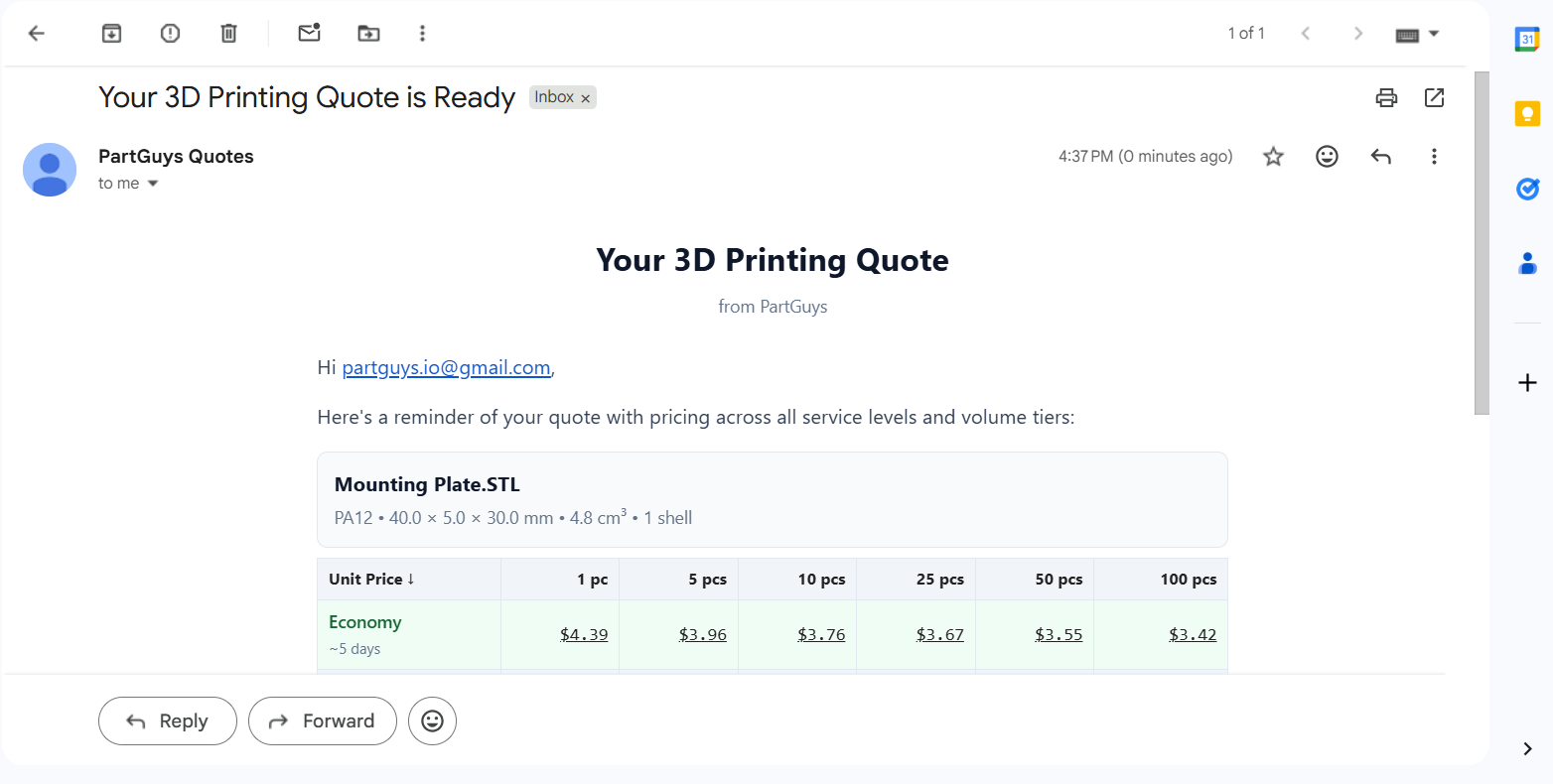The width and height of the screenshot is (1553, 784).
Task: Click the reply arrow in message header
Action: [1380, 156]
